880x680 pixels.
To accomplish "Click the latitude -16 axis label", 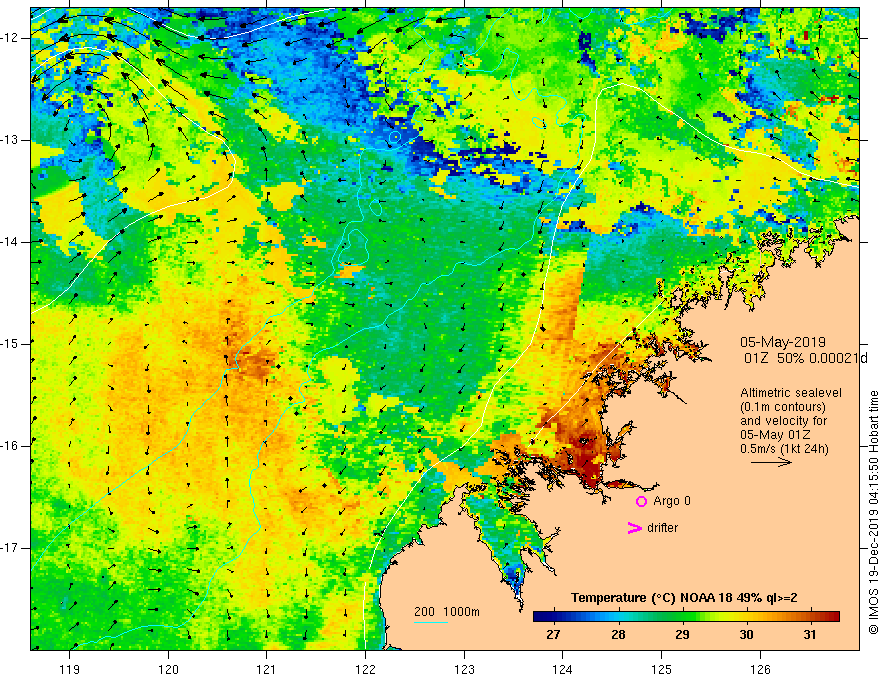I will coord(10,446).
